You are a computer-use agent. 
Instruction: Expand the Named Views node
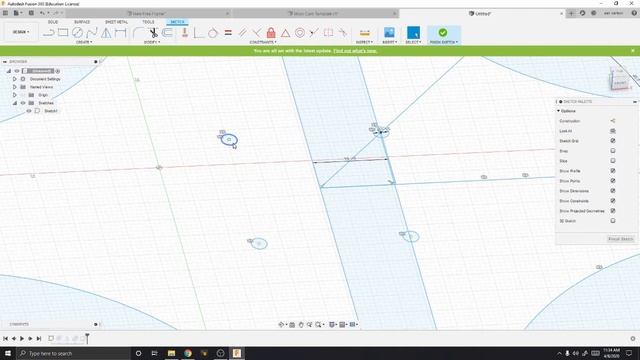click(15, 87)
